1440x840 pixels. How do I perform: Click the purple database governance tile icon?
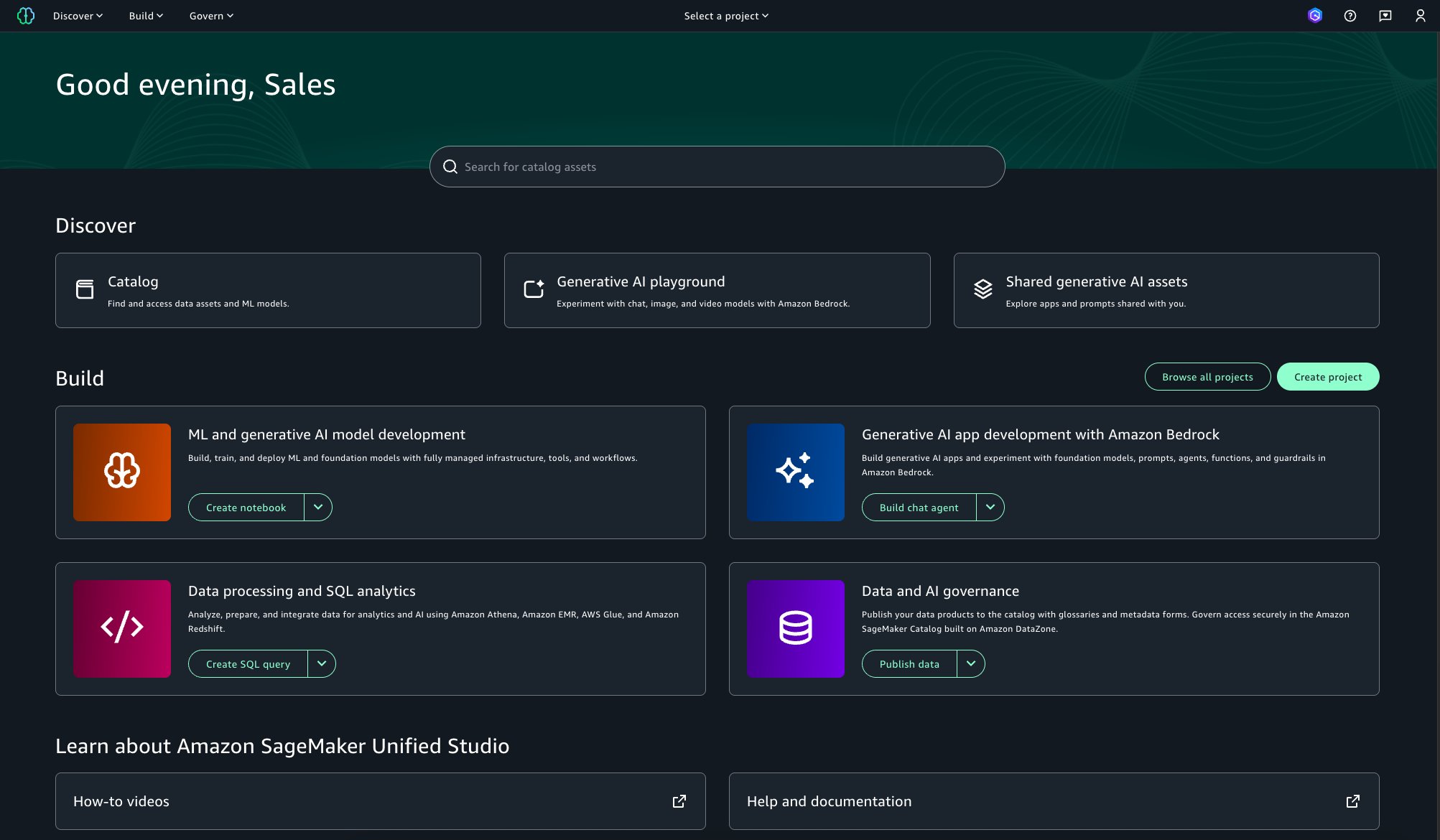(x=796, y=629)
